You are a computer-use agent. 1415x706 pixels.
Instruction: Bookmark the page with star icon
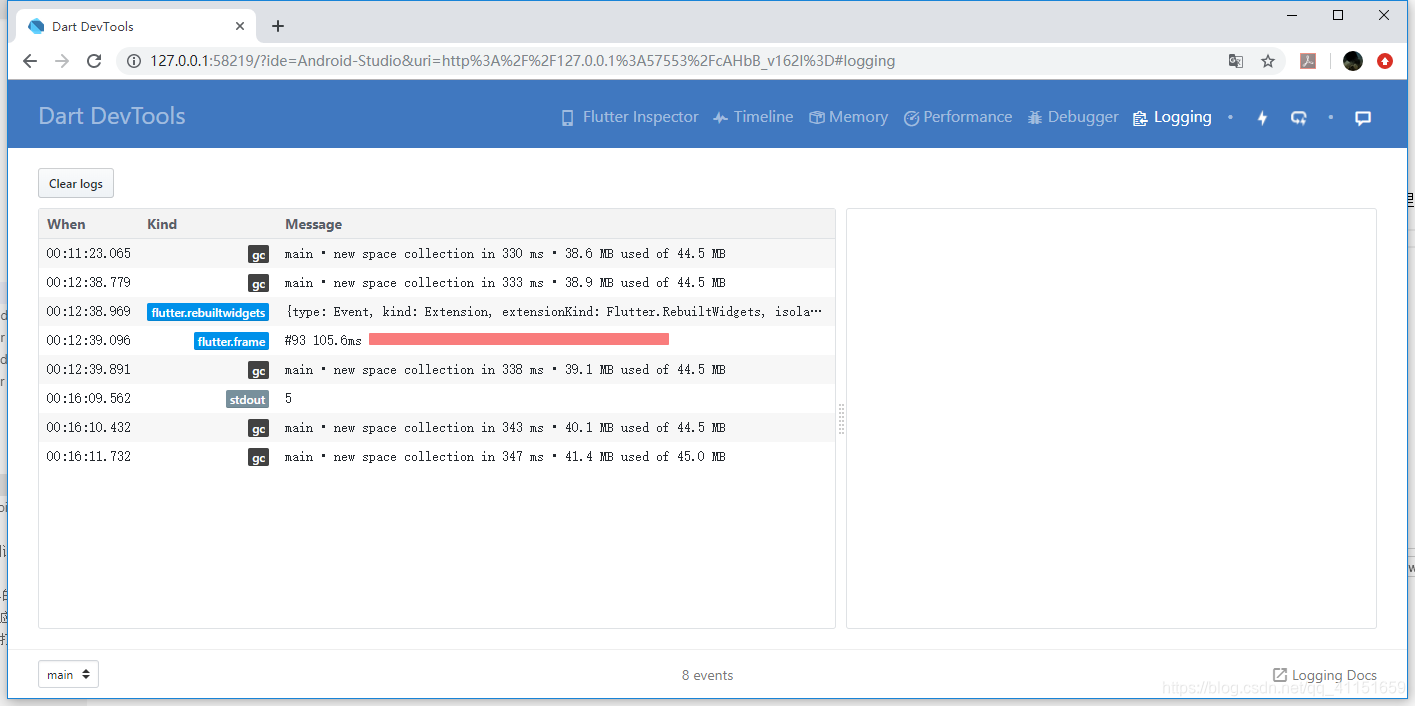pyautogui.click(x=1268, y=61)
